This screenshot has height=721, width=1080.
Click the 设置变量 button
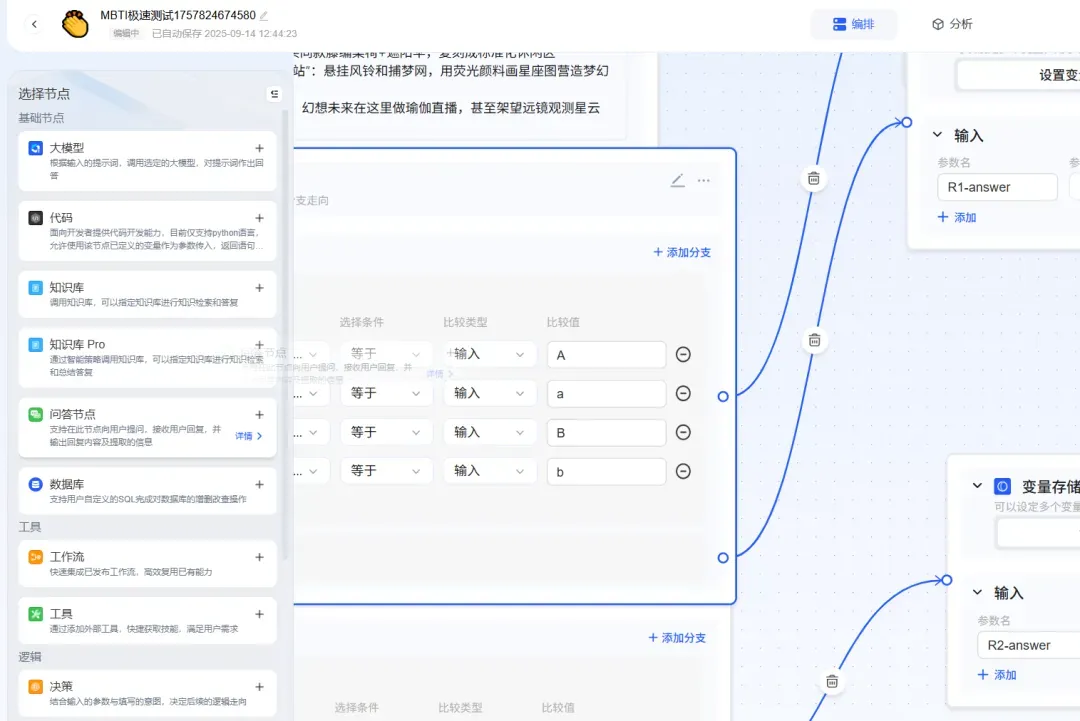coord(1018,75)
